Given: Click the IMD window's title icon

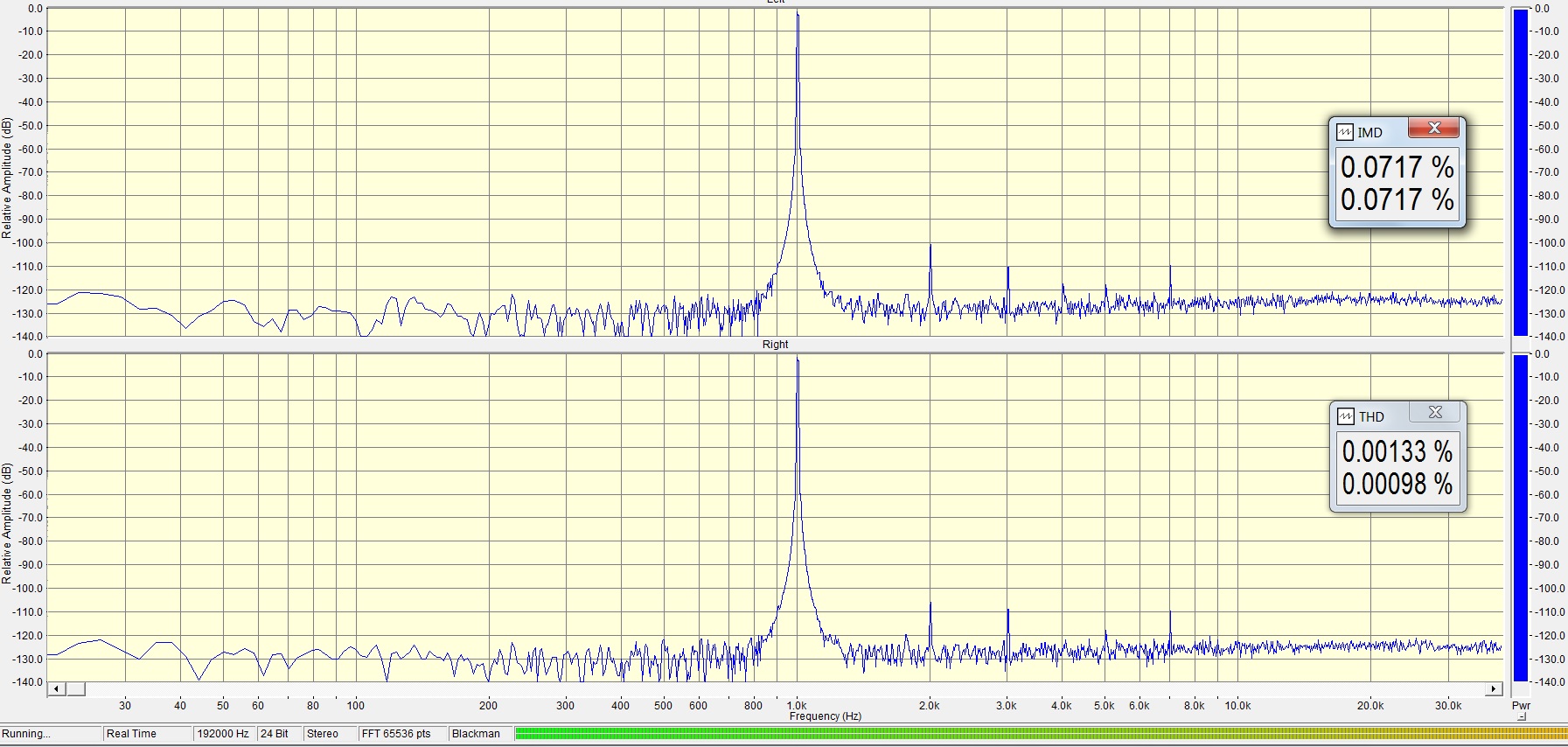Looking at the screenshot, I should (x=1345, y=132).
